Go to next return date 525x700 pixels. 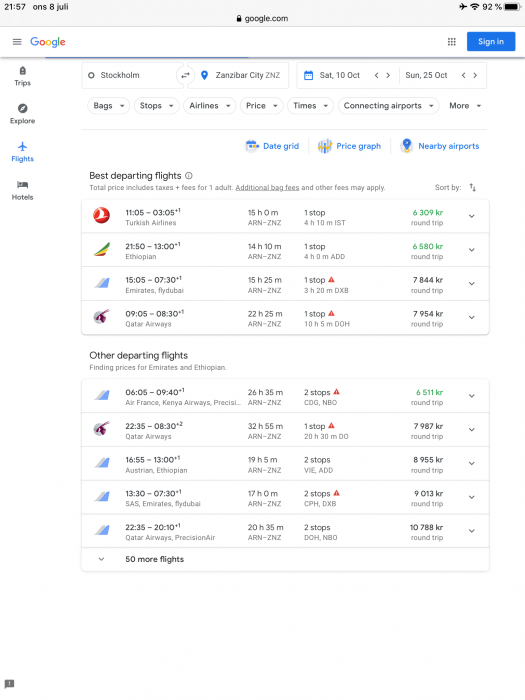pos(475,75)
